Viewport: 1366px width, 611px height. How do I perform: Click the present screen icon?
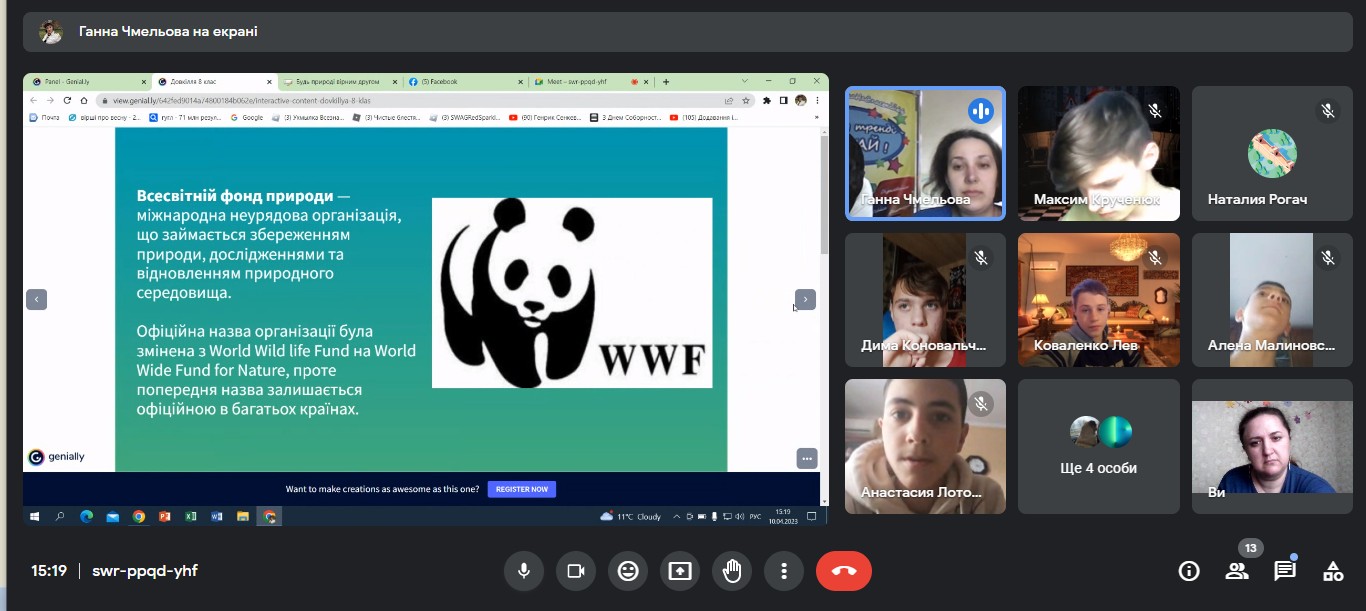[680, 571]
